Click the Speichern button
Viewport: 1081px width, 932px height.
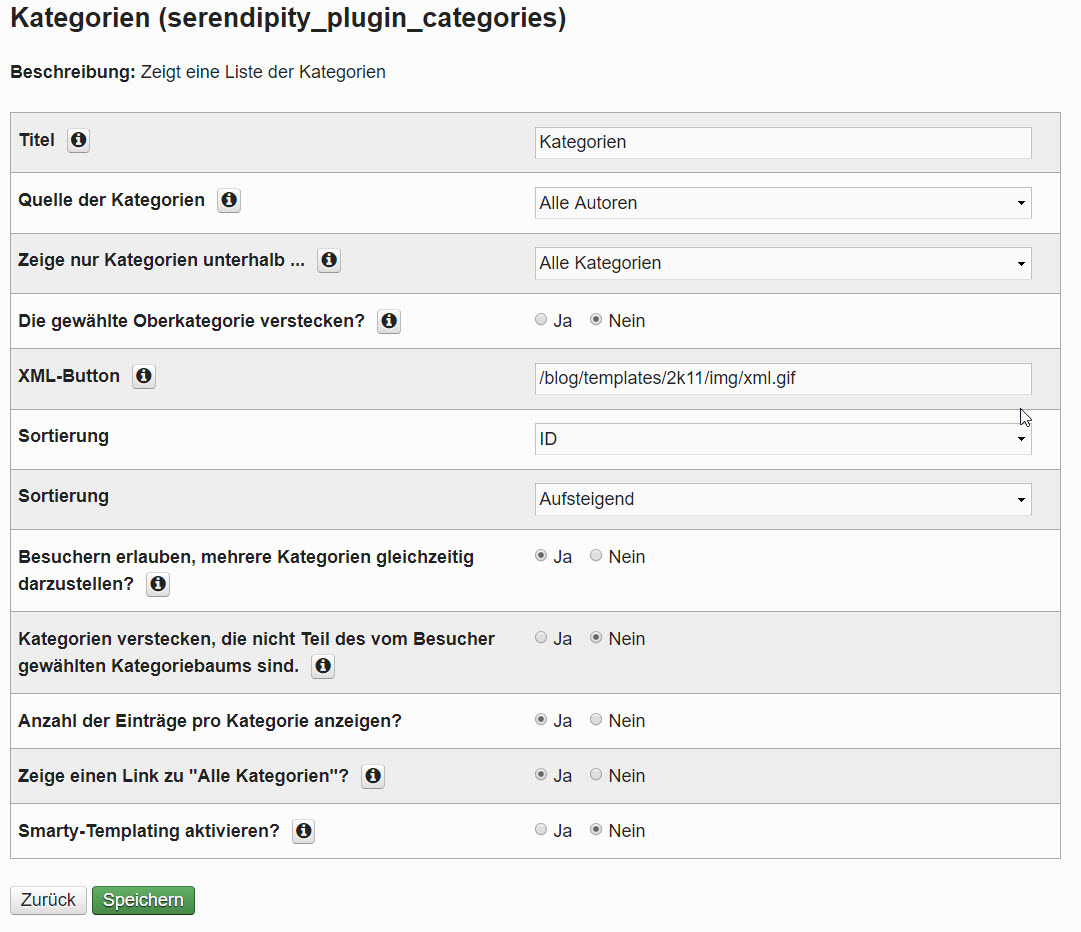click(143, 900)
